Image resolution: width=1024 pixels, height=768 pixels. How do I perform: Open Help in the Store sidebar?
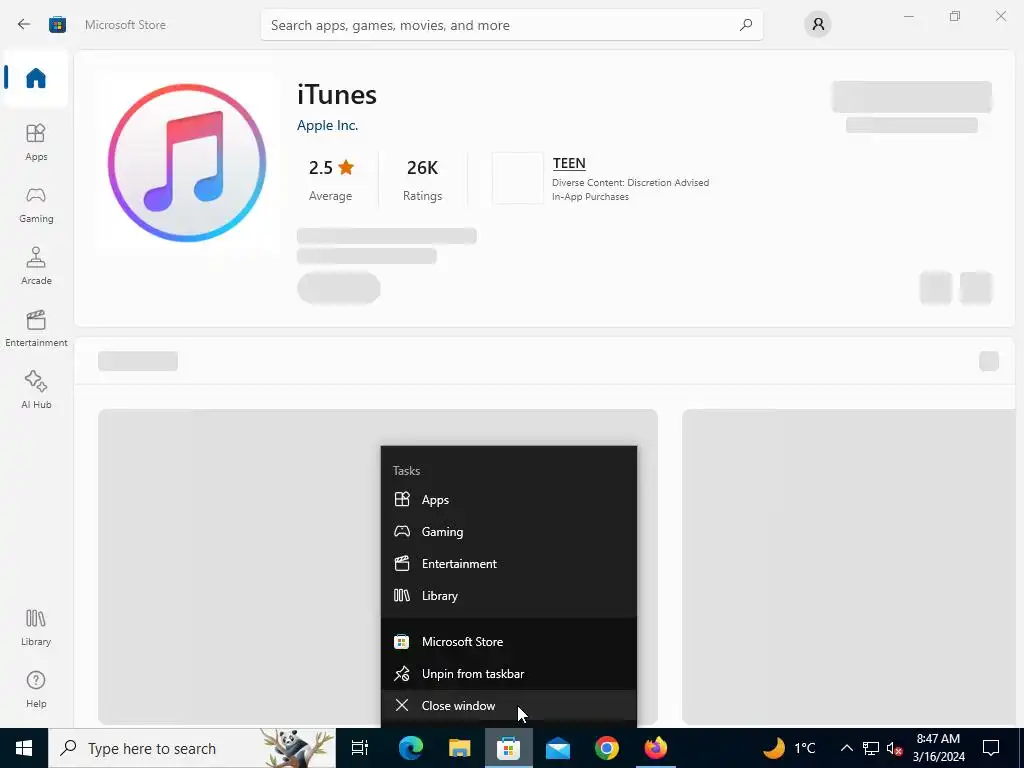tap(36, 690)
